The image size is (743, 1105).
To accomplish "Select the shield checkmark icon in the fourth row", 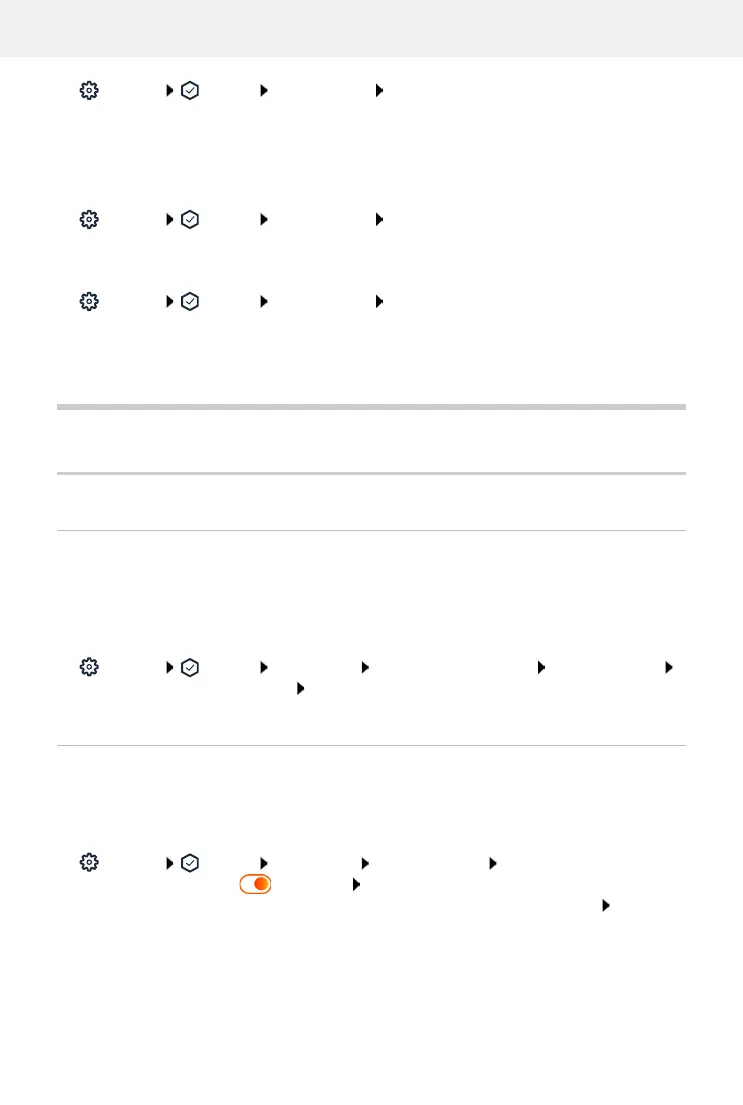I will (190, 666).
